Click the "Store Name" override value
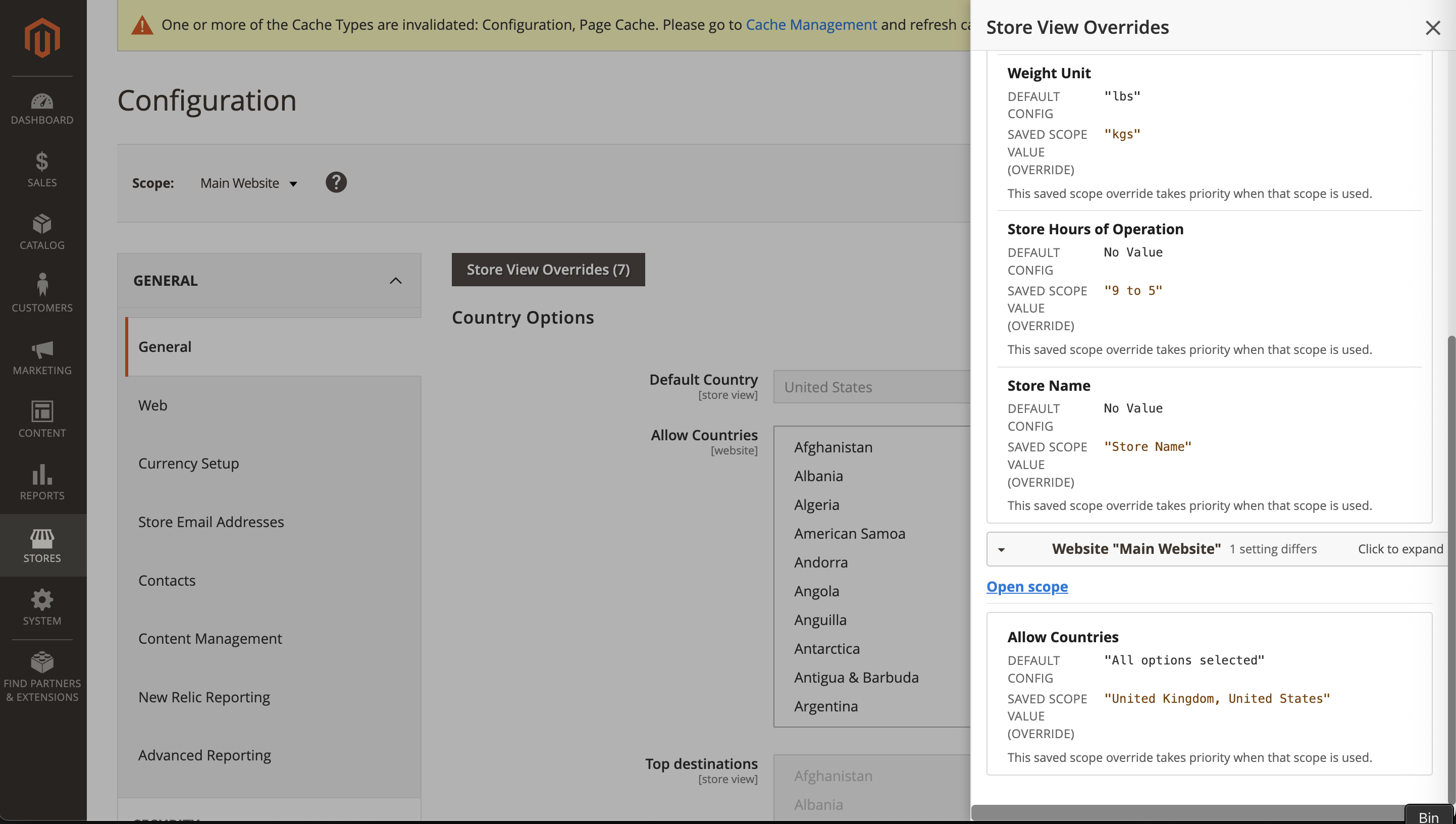 (x=1147, y=446)
